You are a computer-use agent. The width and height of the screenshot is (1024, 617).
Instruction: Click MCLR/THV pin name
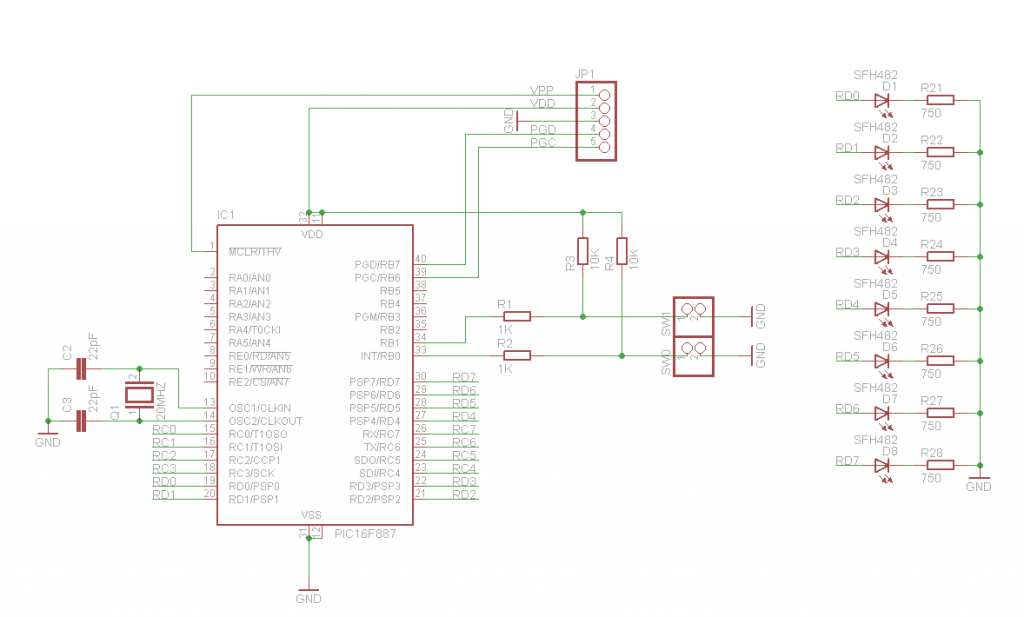pos(255,251)
